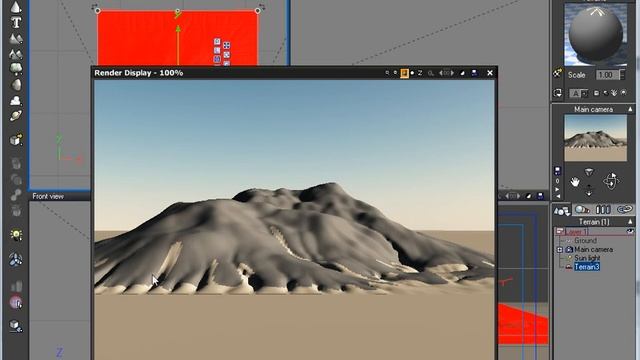The image size is (640, 360).
Task: Click the Render Display title bar text
Action: point(139,73)
